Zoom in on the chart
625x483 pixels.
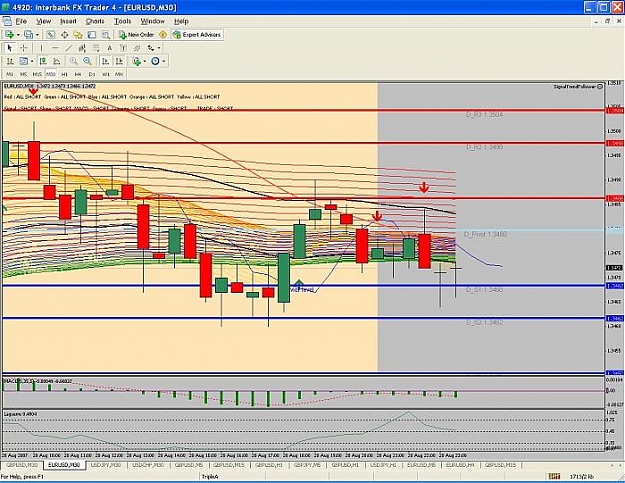click(x=73, y=61)
